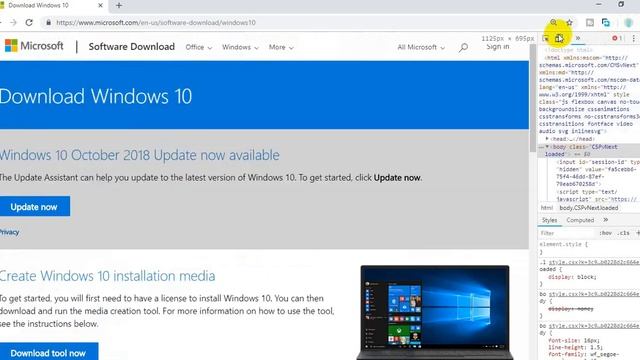Select the html breadcrumb in DevTools
Image resolution: width=640 pixels, height=360 pixels.
[x=547, y=208]
